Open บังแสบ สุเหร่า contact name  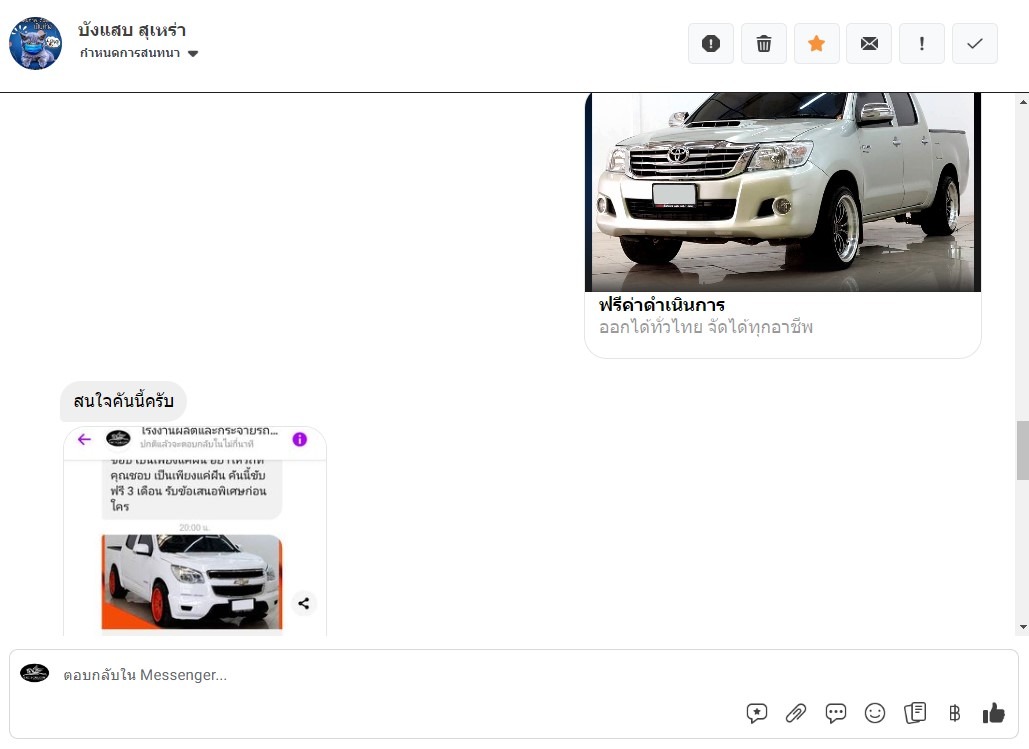pos(132,30)
